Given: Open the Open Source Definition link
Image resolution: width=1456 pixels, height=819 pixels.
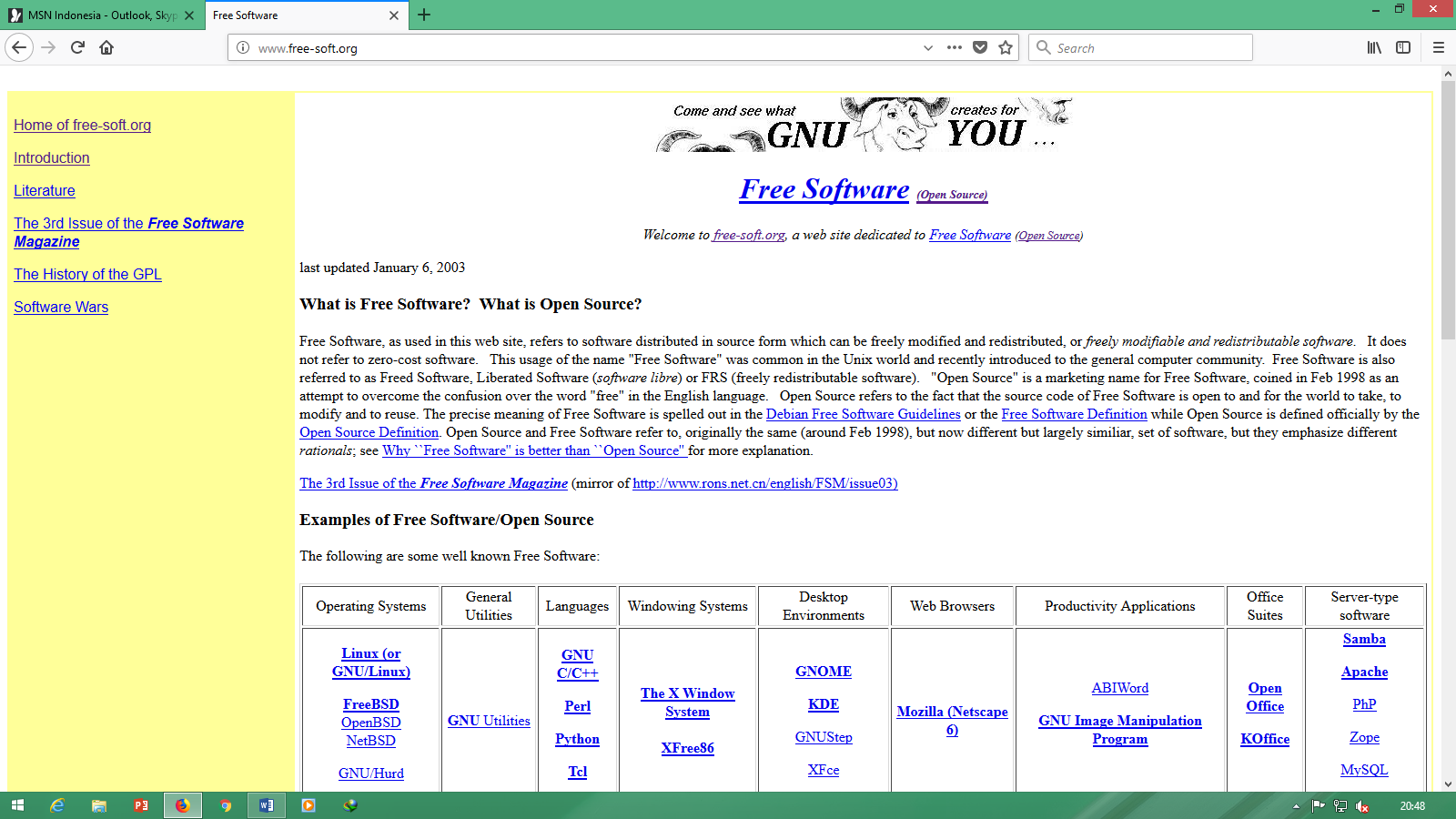Looking at the screenshot, I should (369, 432).
